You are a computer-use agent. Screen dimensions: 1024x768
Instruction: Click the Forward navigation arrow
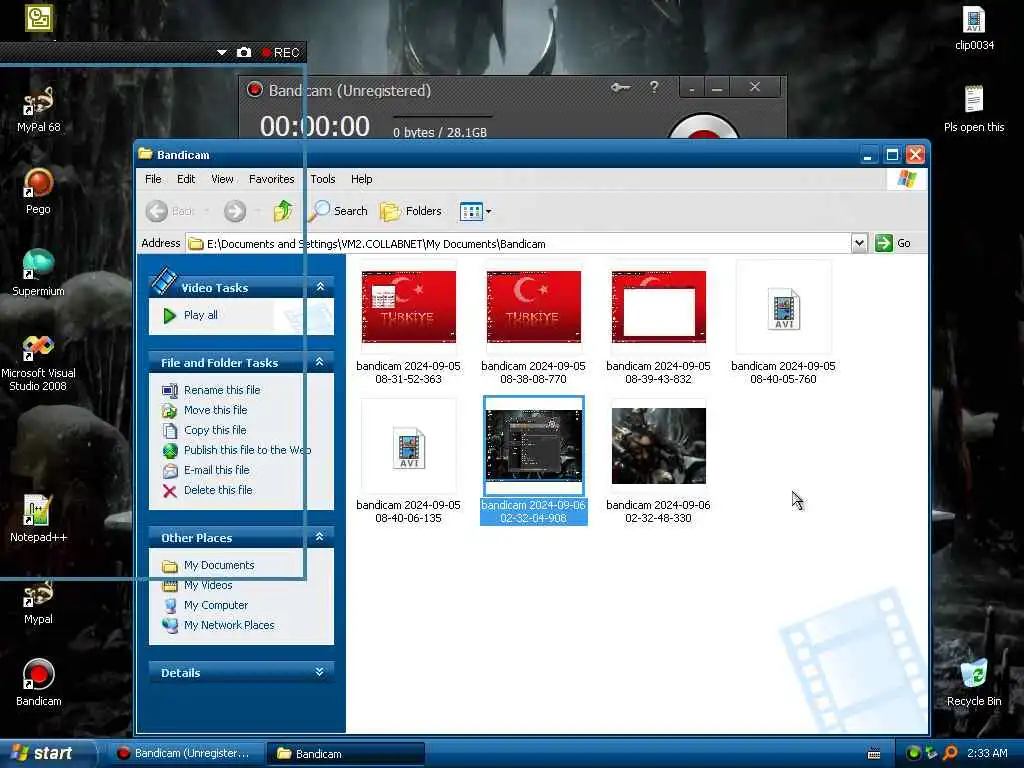[234, 211]
